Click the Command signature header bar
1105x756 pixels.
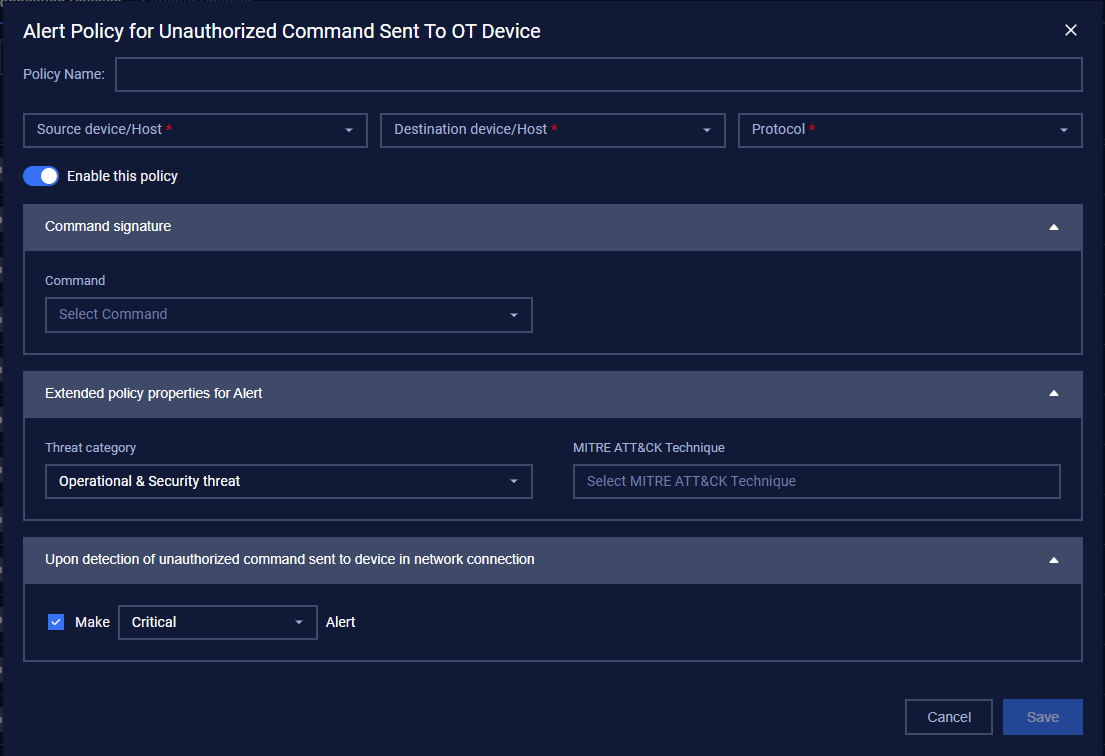click(x=500, y=227)
